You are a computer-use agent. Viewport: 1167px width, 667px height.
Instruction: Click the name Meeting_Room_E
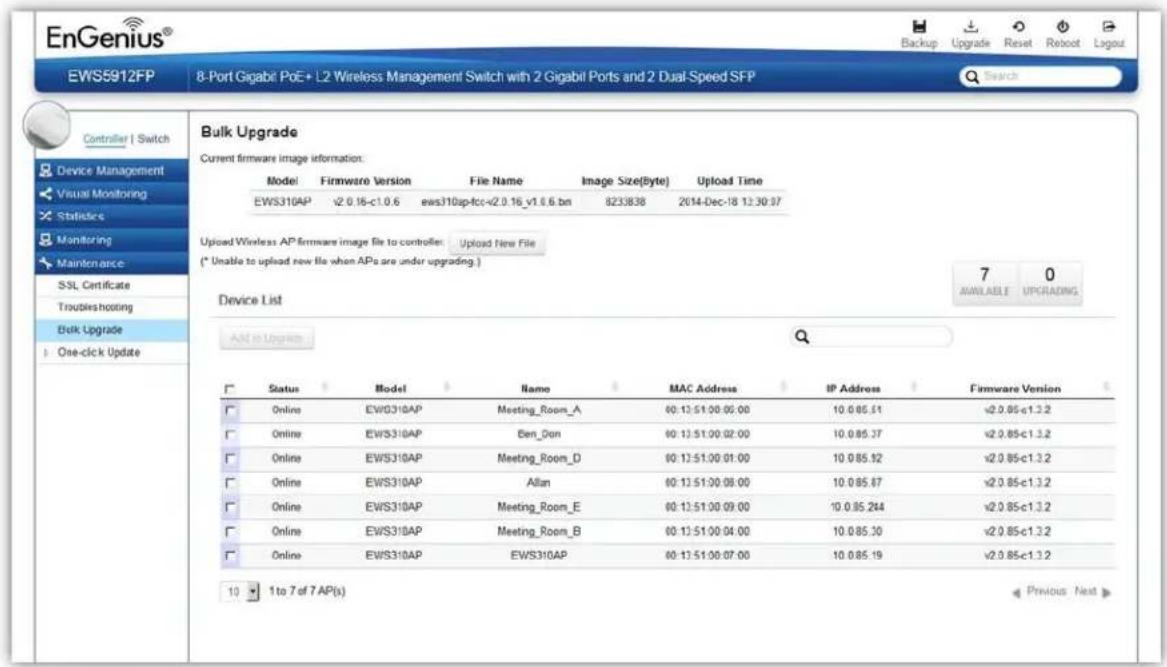pos(539,507)
